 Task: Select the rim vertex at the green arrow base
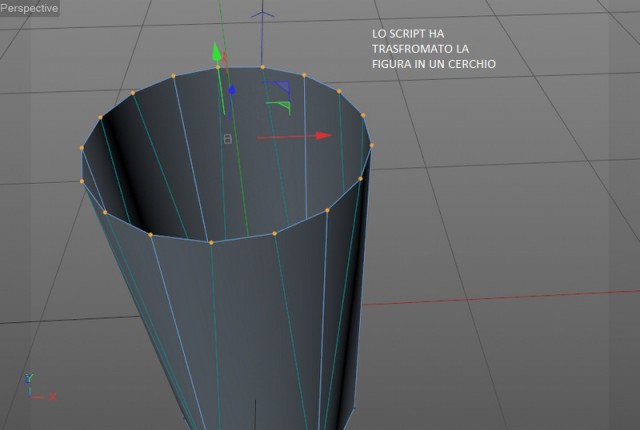click(218, 67)
